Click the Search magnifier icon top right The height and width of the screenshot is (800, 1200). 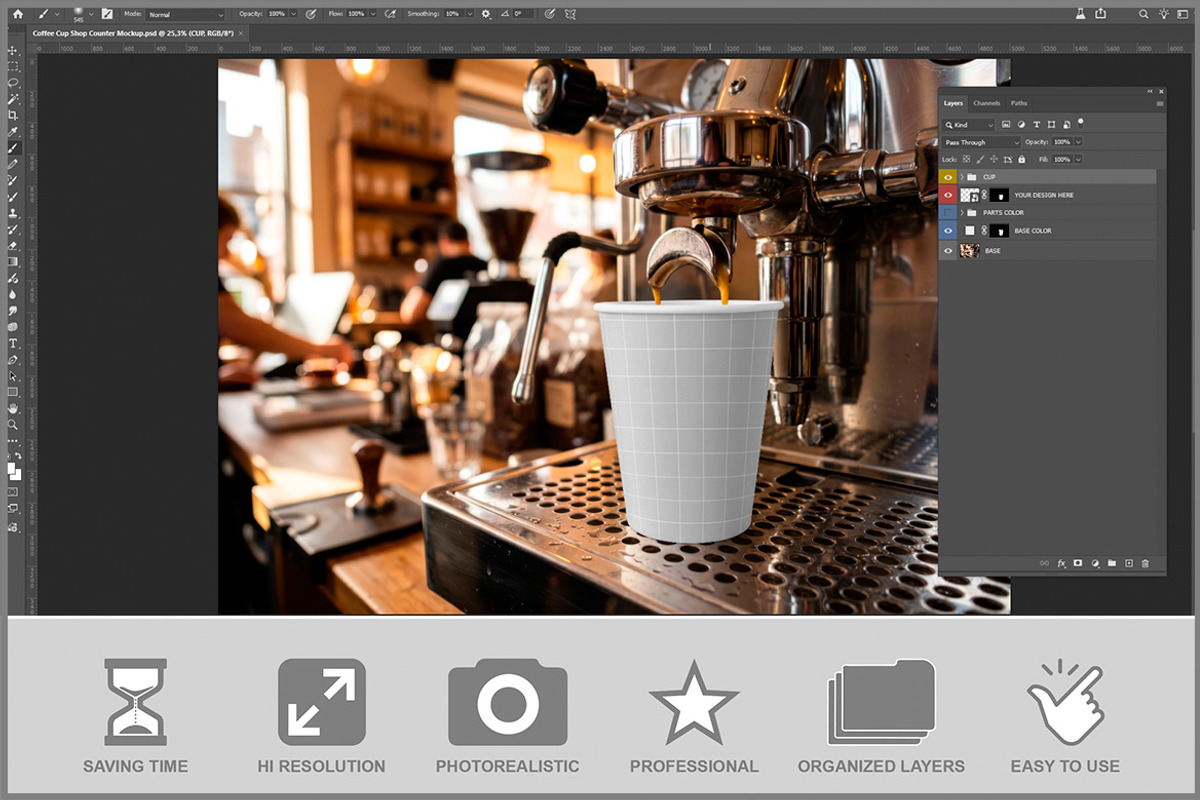(1143, 14)
